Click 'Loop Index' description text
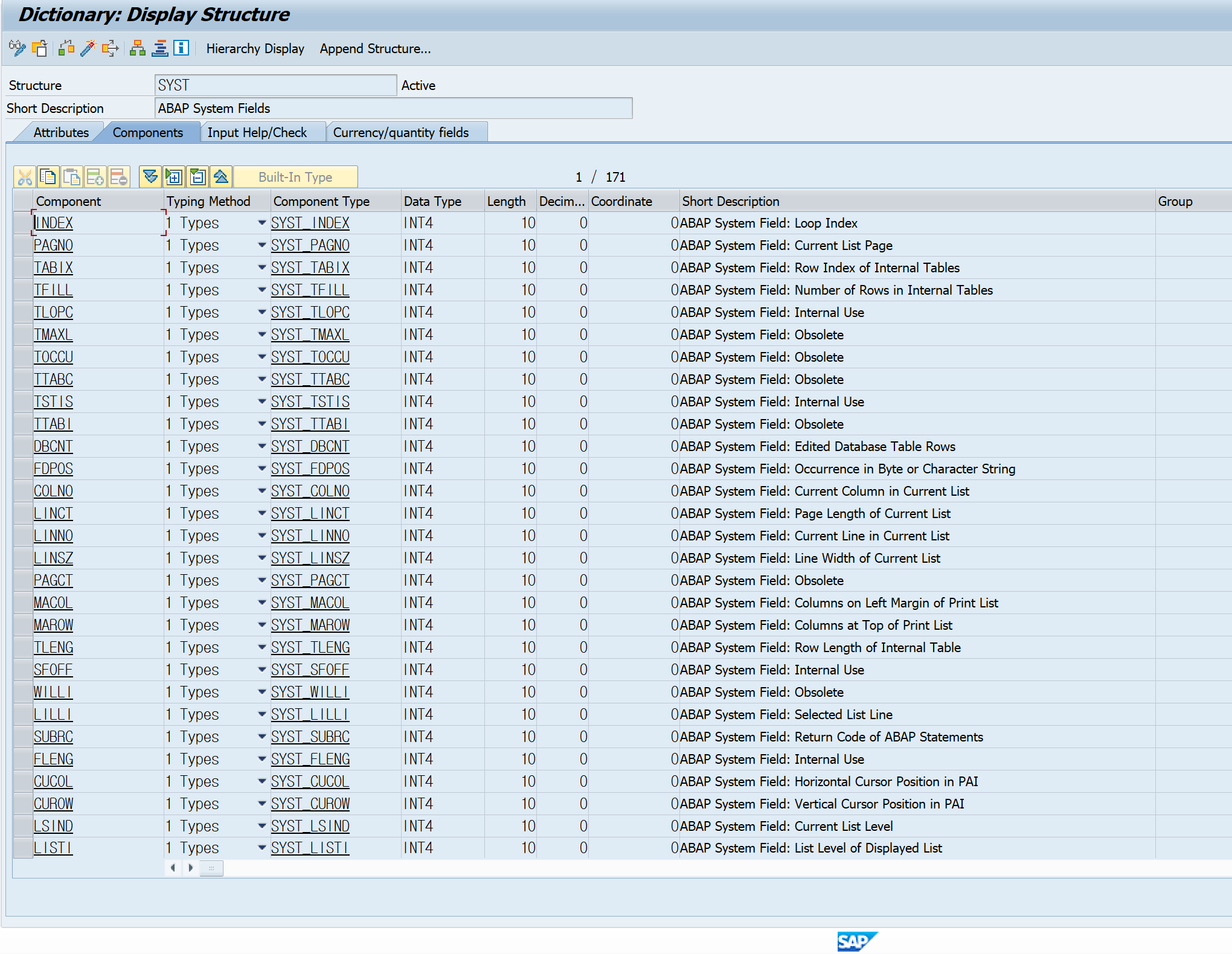This screenshot has width=1232, height=954. click(x=826, y=223)
